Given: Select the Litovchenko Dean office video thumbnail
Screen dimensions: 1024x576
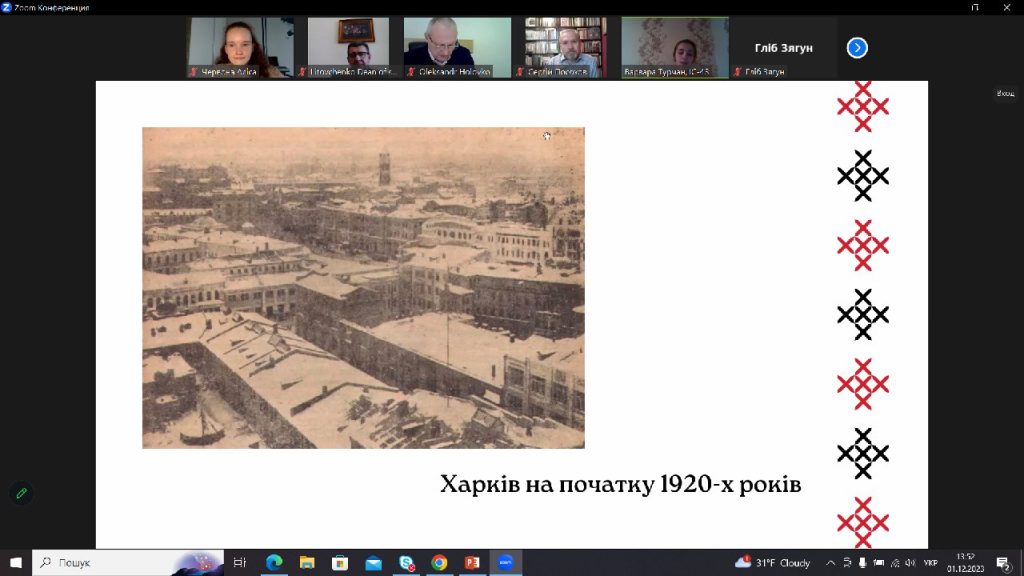Looking at the screenshot, I should [x=348, y=47].
